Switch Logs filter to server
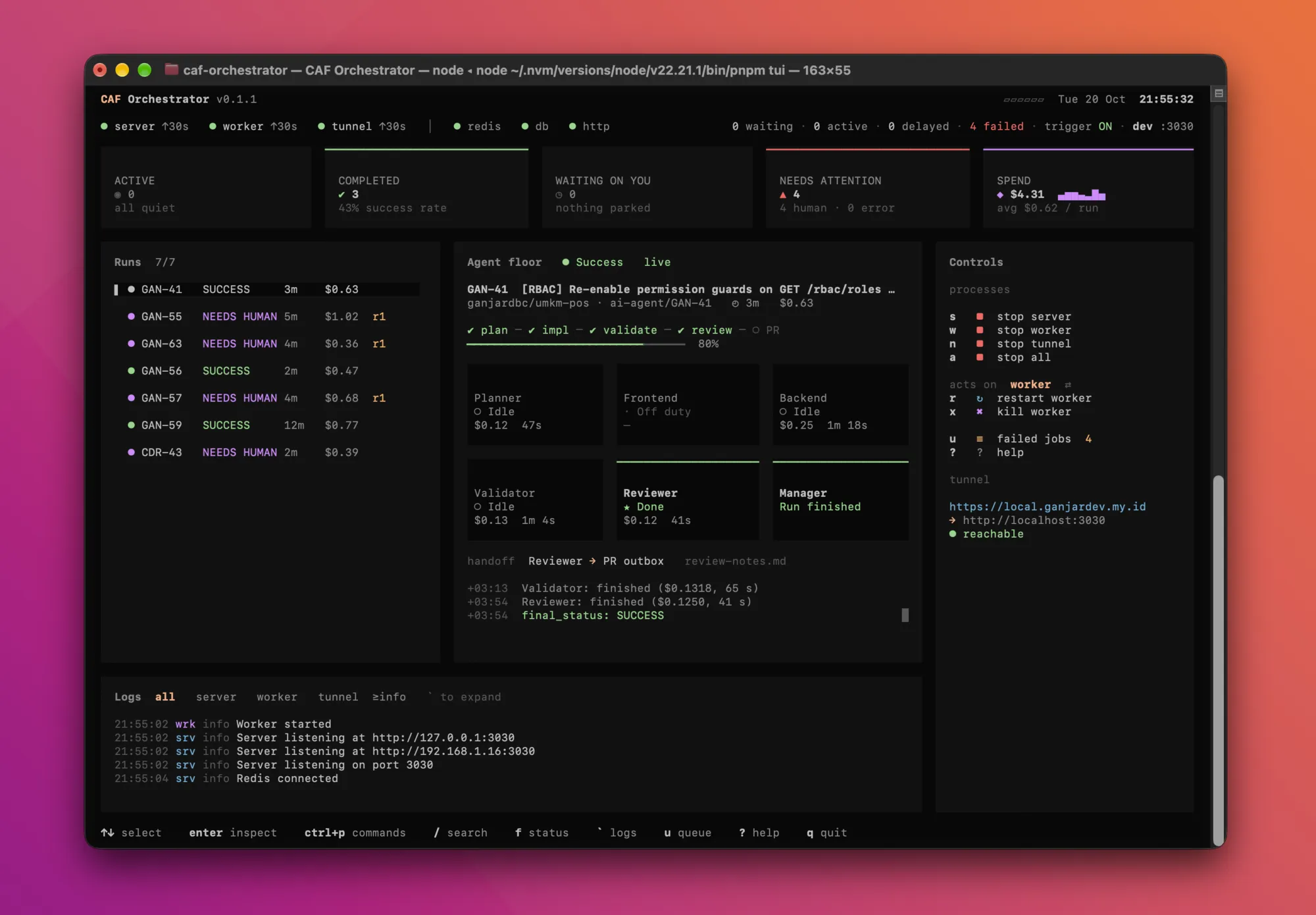 tap(216, 696)
